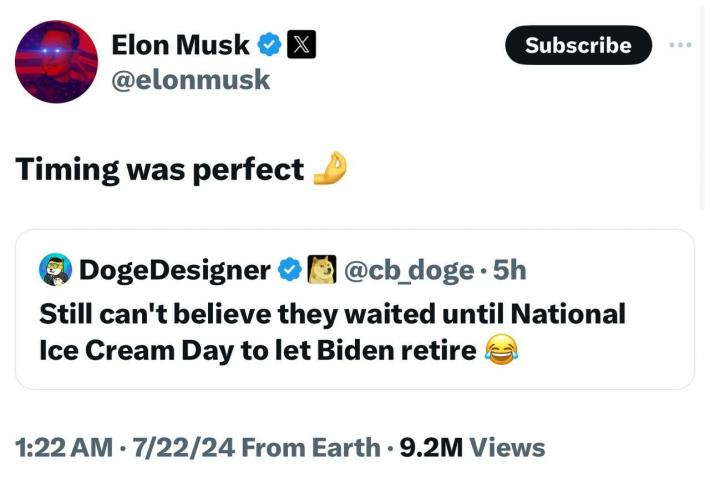Click the pinched fingers emoji
Image resolution: width=710 pixels, height=478 pixels.
(x=329, y=170)
